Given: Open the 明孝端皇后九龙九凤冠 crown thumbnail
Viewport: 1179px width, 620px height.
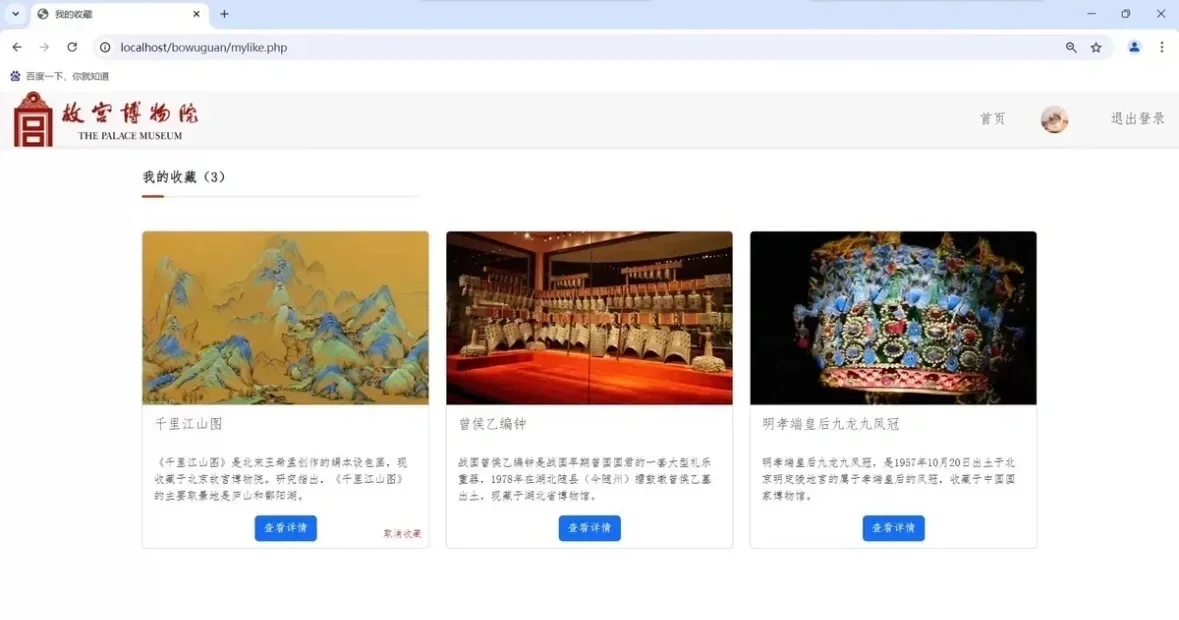Looking at the screenshot, I should coord(893,318).
